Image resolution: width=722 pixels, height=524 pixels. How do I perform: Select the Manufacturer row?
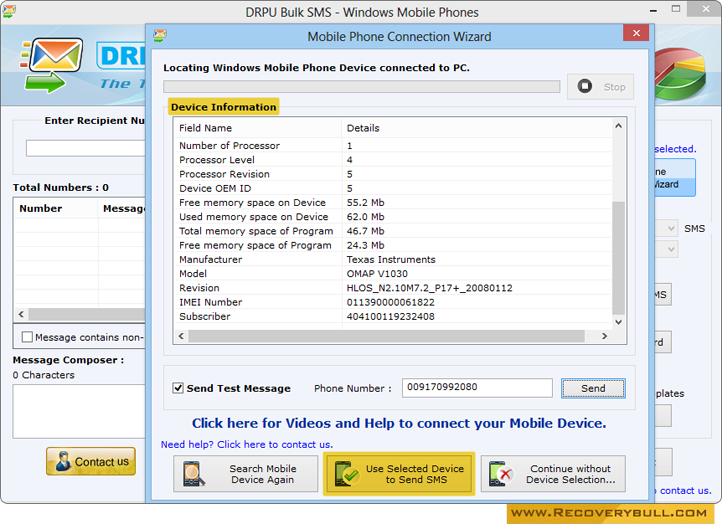393,260
